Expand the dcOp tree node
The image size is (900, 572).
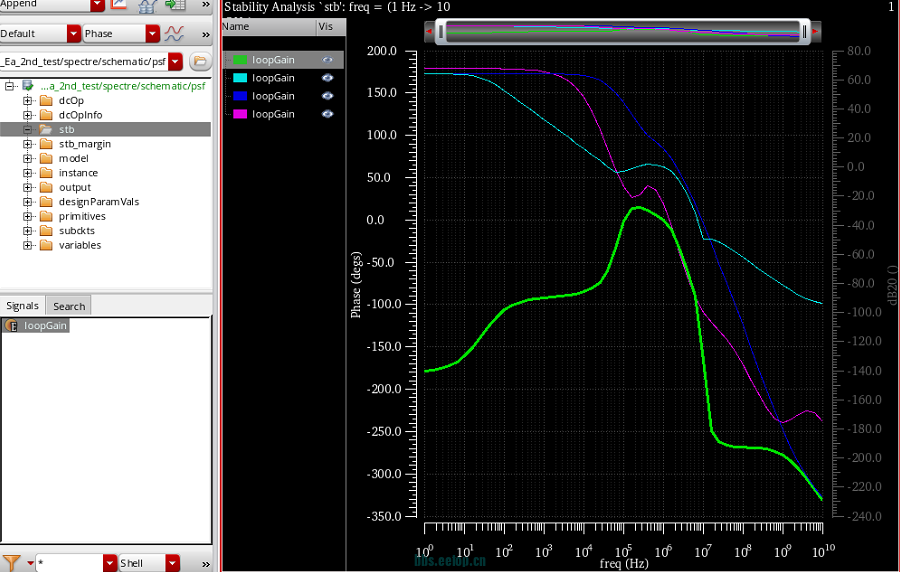[x=27, y=100]
